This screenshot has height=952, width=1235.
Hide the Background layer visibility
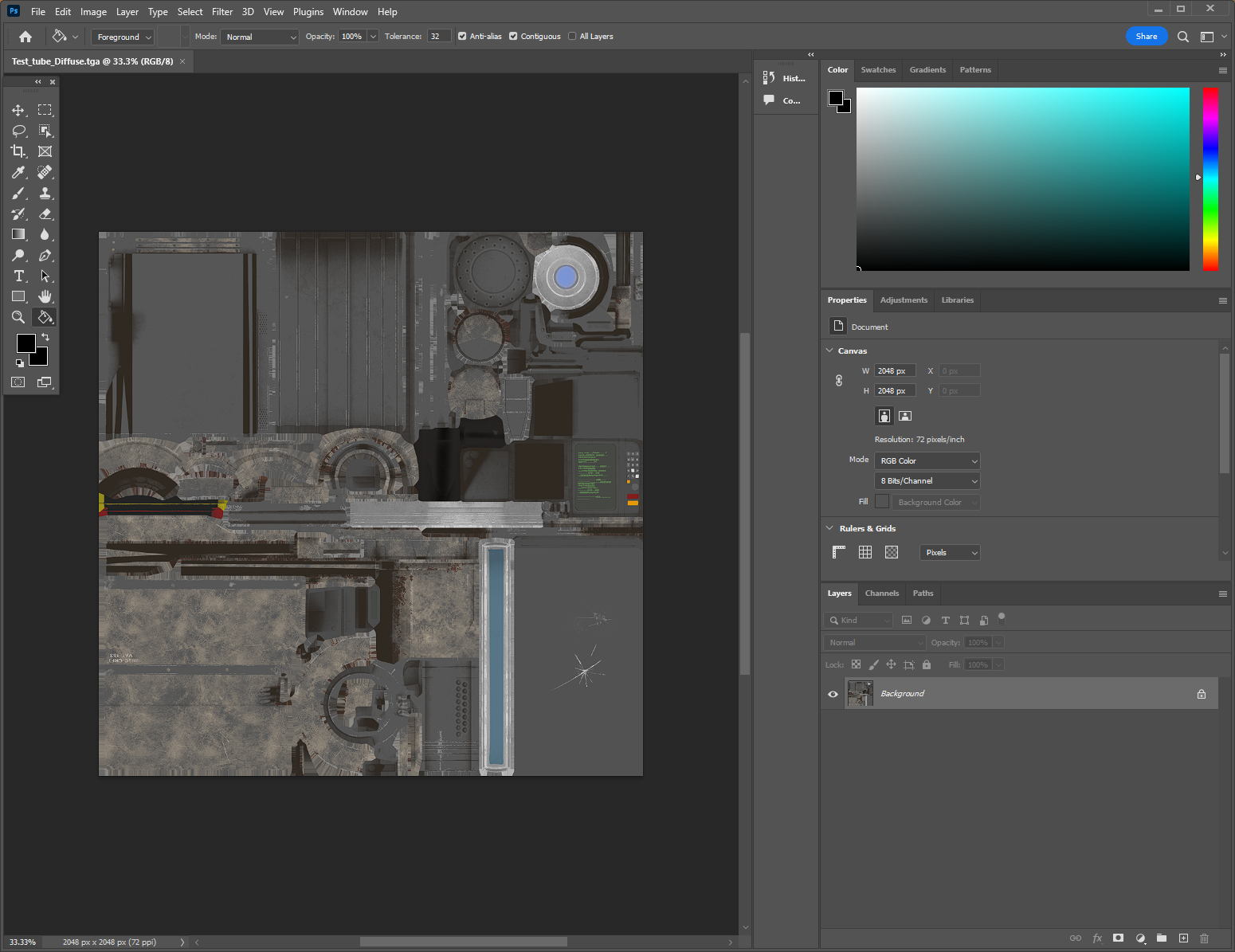(833, 693)
